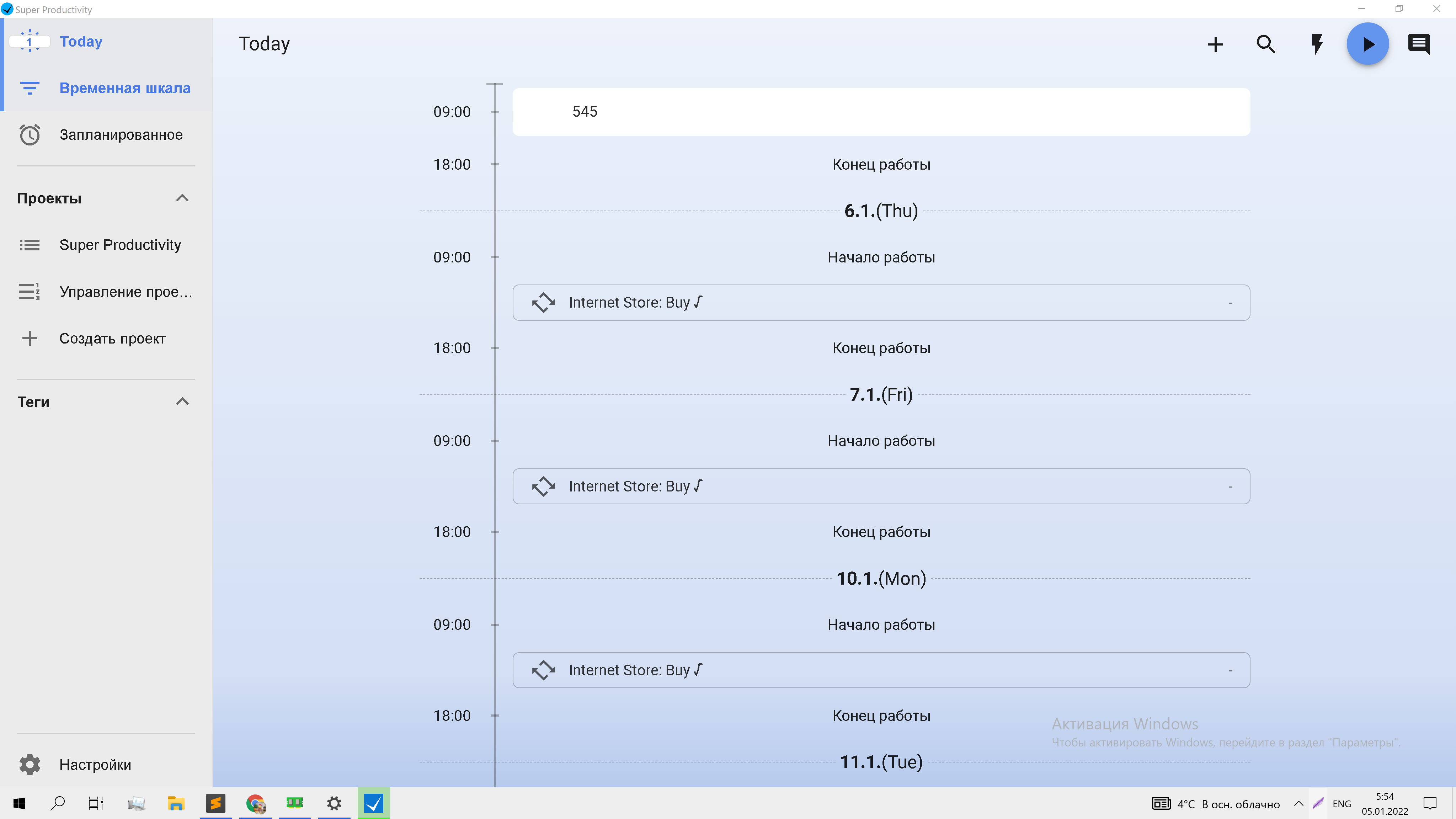Click Создать проект
Screen dimensions: 1456x819
pos(111,337)
